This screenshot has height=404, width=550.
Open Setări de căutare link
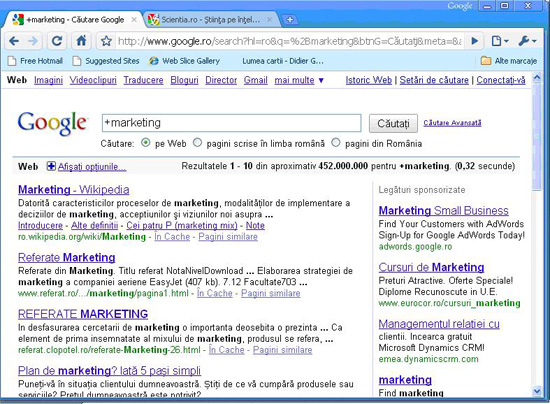pyautogui.click(x=434, y=80)
